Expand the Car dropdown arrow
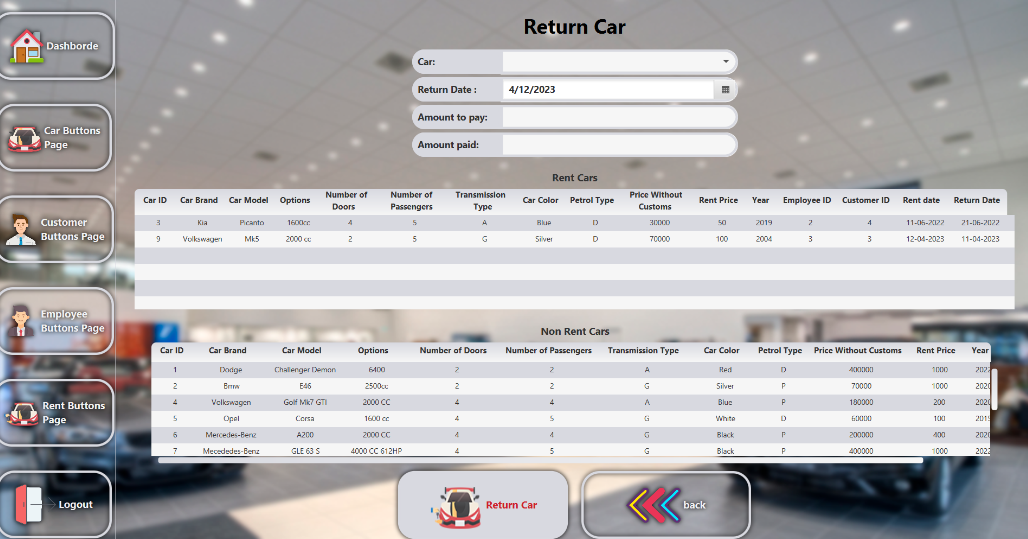Image resolution: width=1028 pixels, height=539 pixels. tap(726, 62)
